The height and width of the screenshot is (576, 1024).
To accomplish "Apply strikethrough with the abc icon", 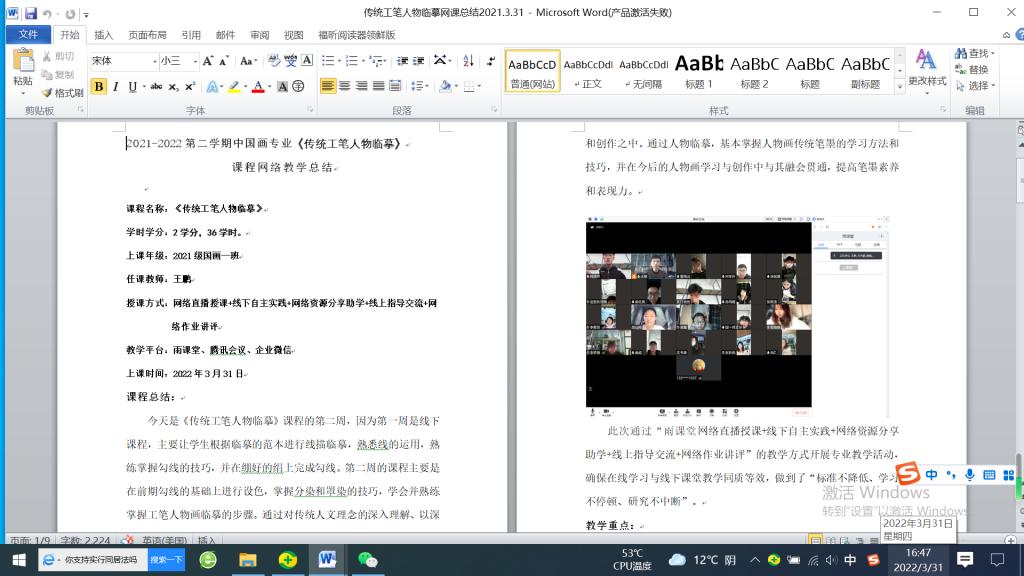I will tap(156, 87).
